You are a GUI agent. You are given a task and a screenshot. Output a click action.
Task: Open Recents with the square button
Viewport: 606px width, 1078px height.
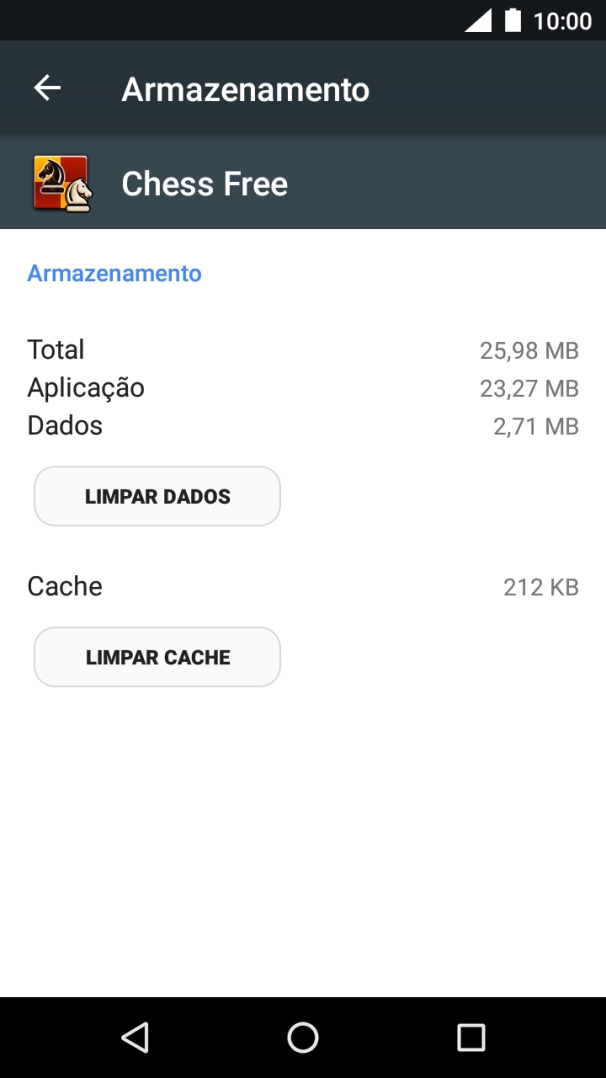tap(470, 1038)
